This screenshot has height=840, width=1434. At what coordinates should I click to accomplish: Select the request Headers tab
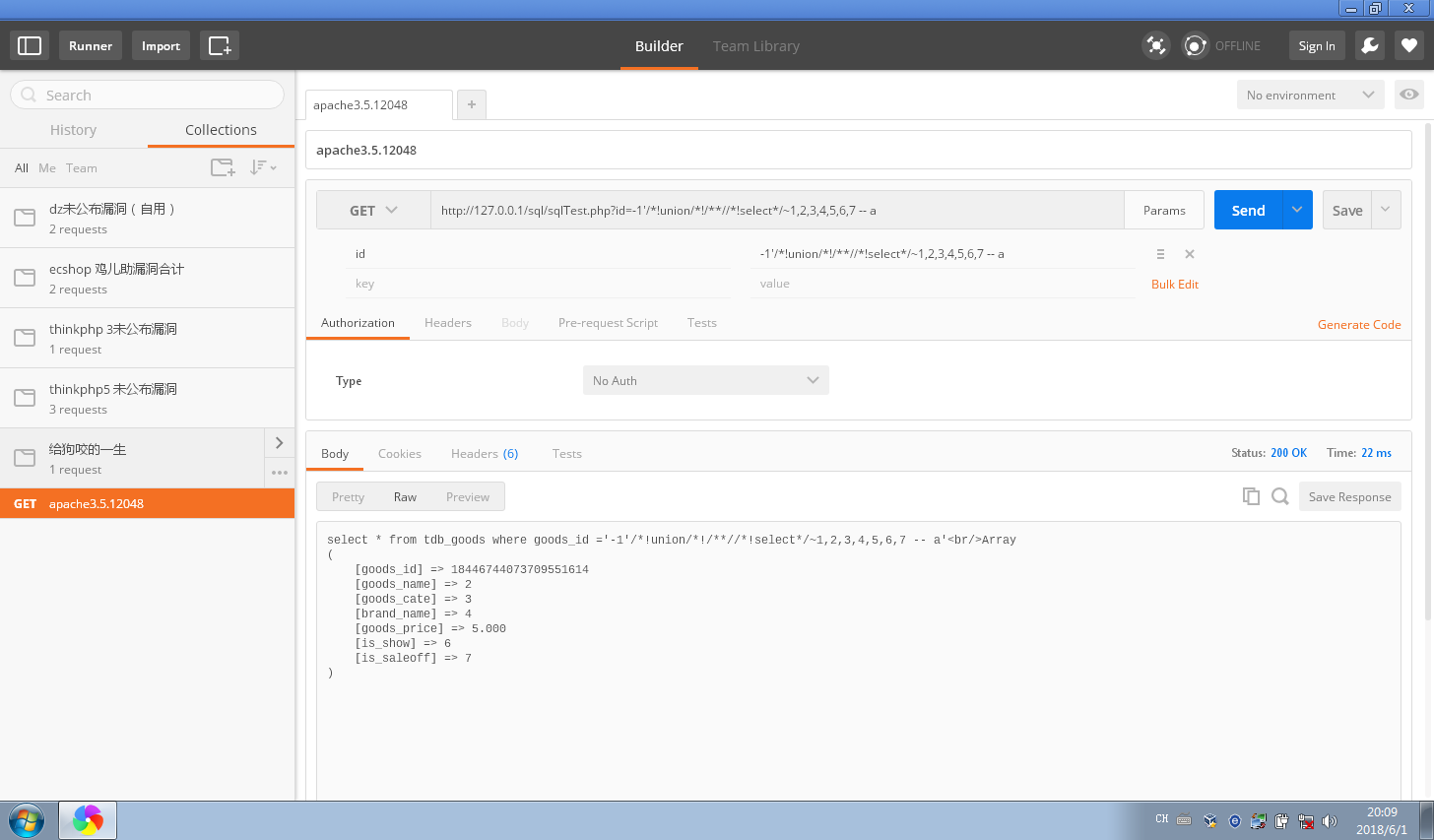(x=448, y=323)
